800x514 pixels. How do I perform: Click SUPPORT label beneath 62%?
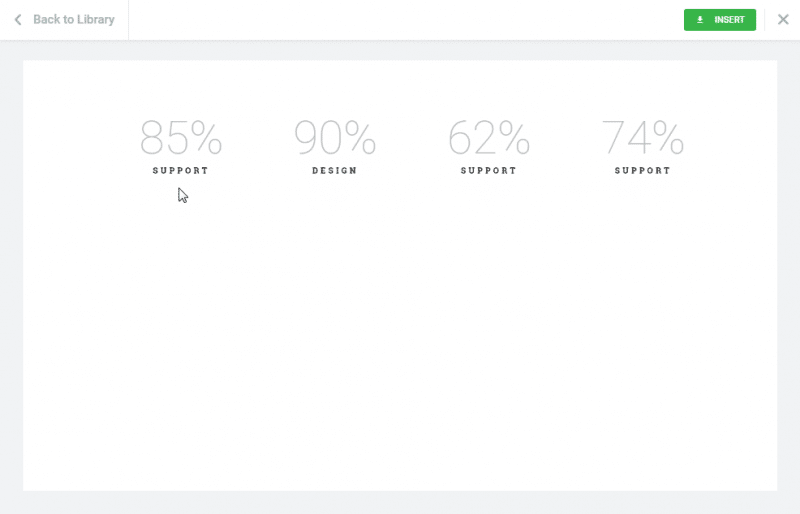click(x=489, y=170)
